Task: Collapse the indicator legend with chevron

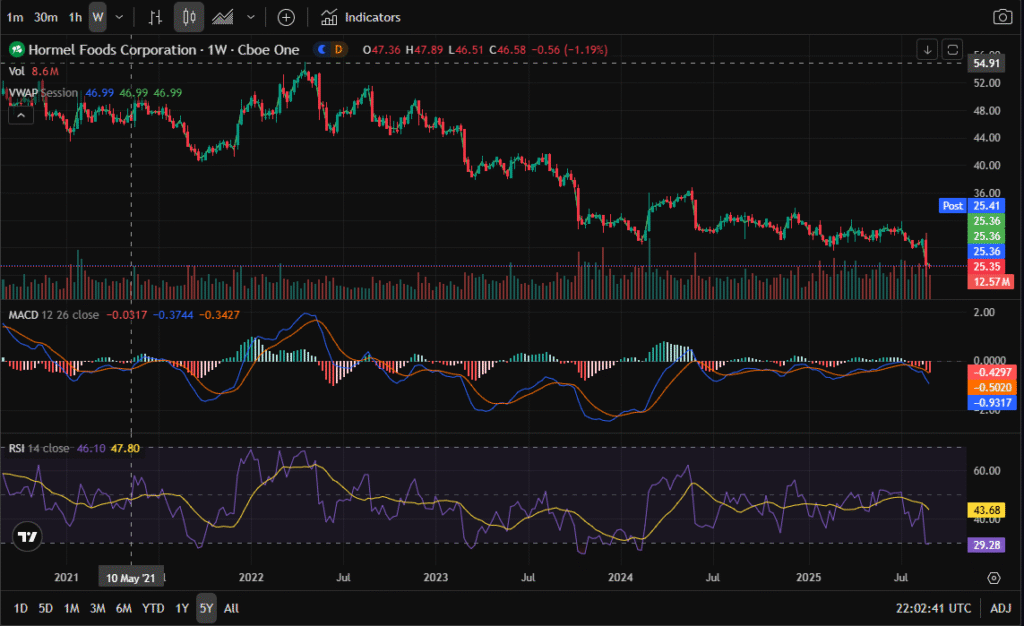Action: [21, 115]
